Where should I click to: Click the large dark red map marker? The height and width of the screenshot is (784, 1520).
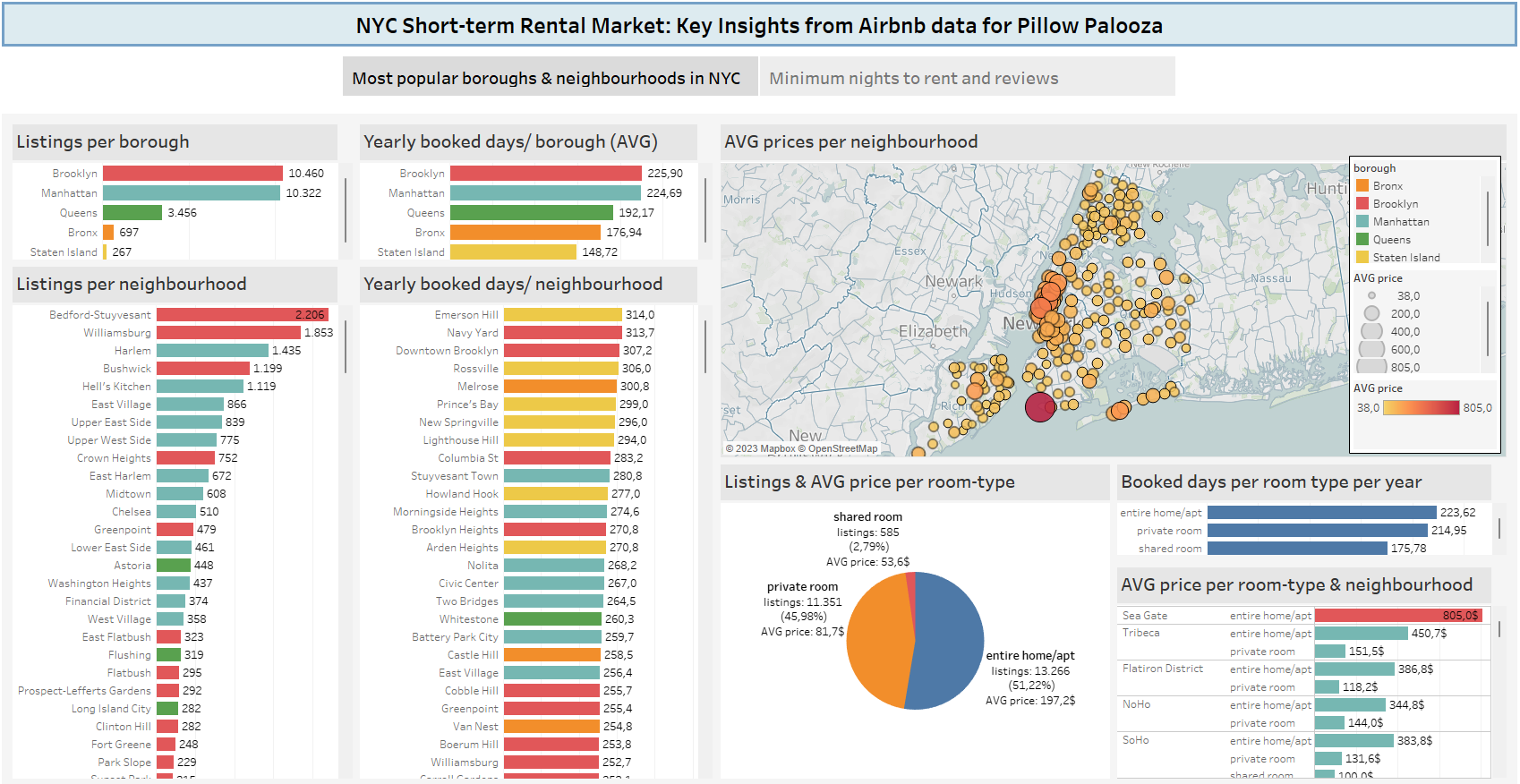[x=1039, y=407]
